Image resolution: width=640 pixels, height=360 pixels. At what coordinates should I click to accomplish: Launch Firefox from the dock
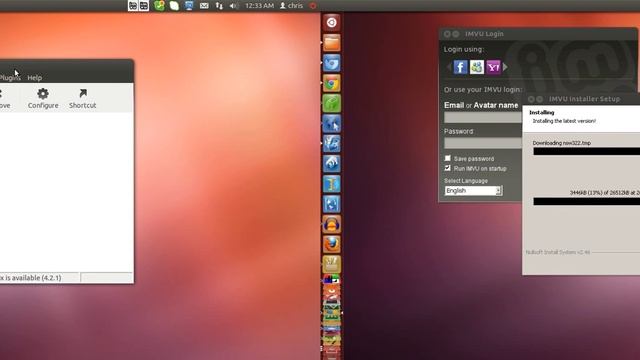(331, 244)
